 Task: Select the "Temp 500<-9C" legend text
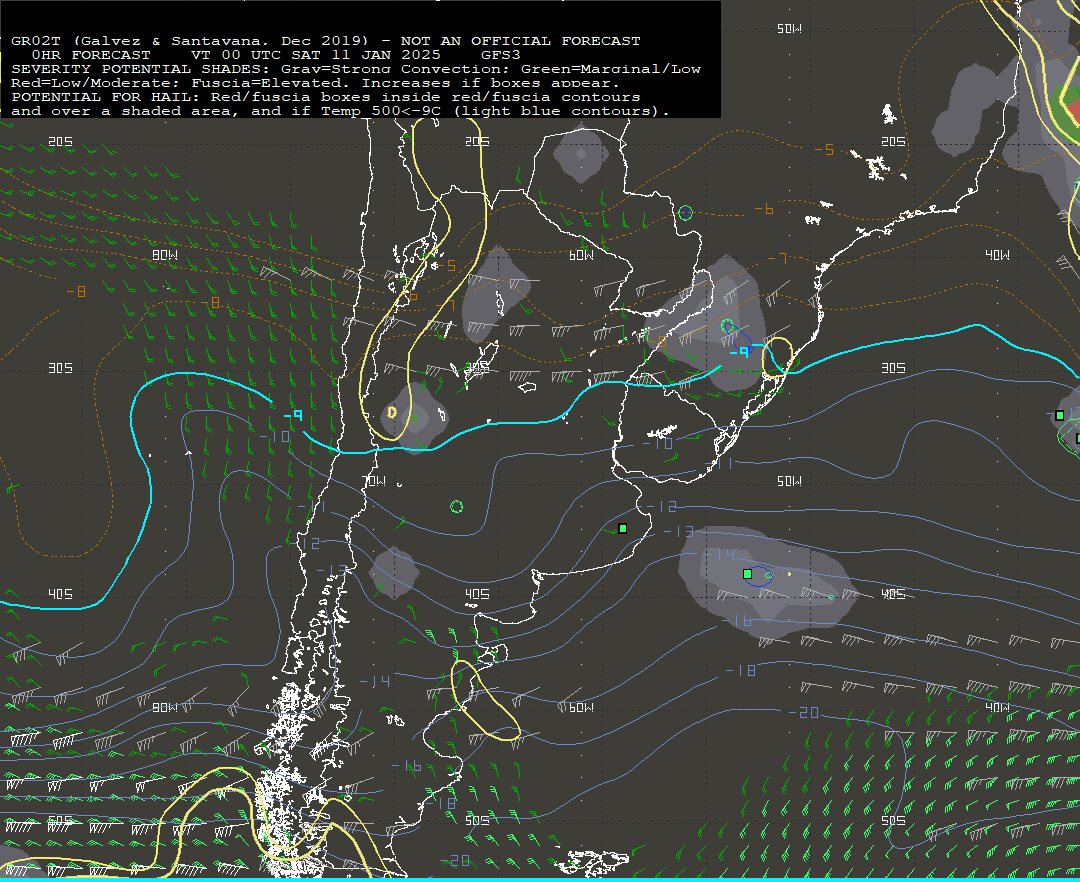pos(380,111)
